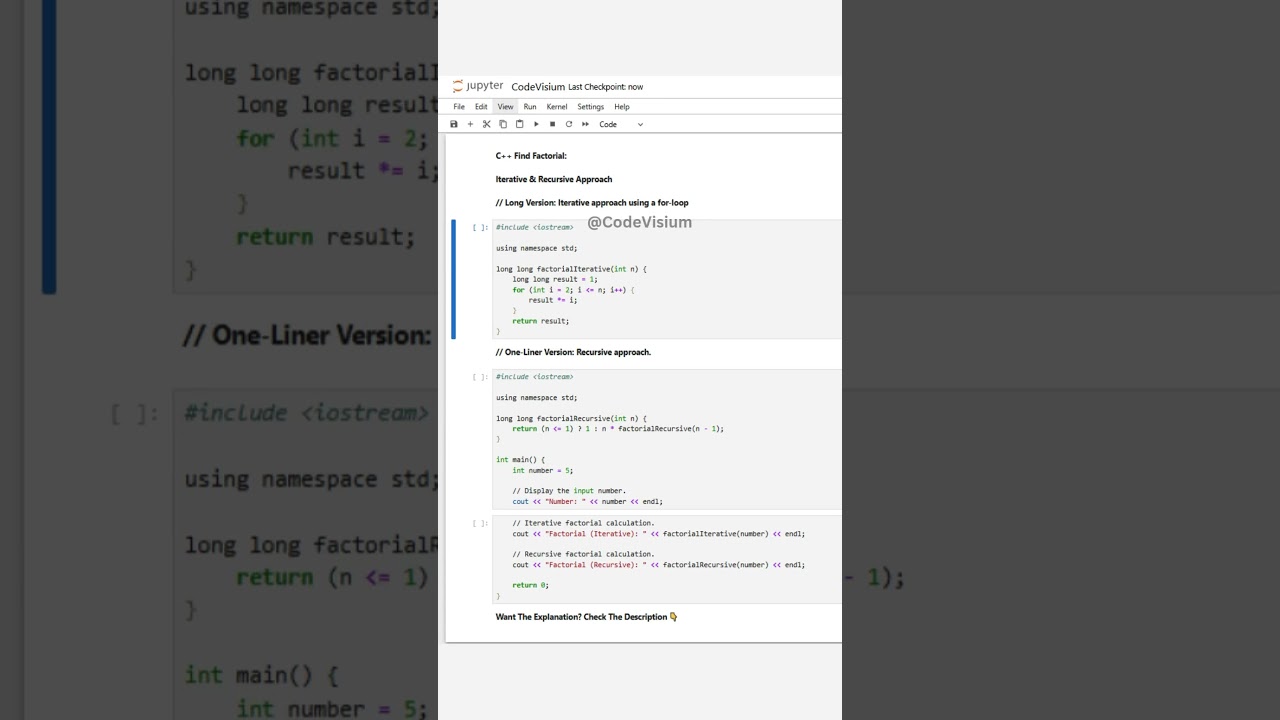Click the heading C++ Find Factorial:
Viewport: 1280px width, 720px height.
coord(531,156)
